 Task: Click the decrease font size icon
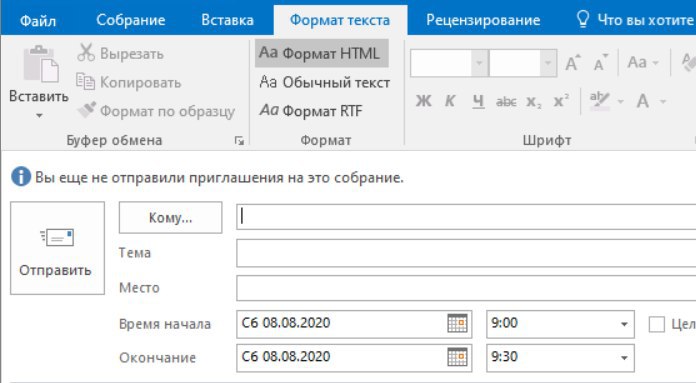click(x=600, y=63)
